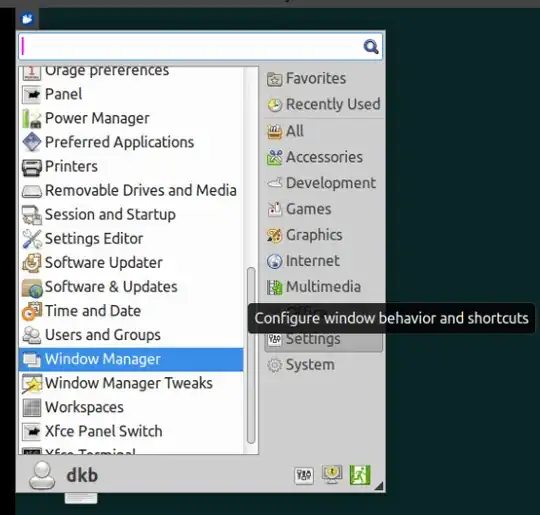The width and height of the screenshot is (540, 515).
Task: Click the Lock Screen icon
Action: 332,474
